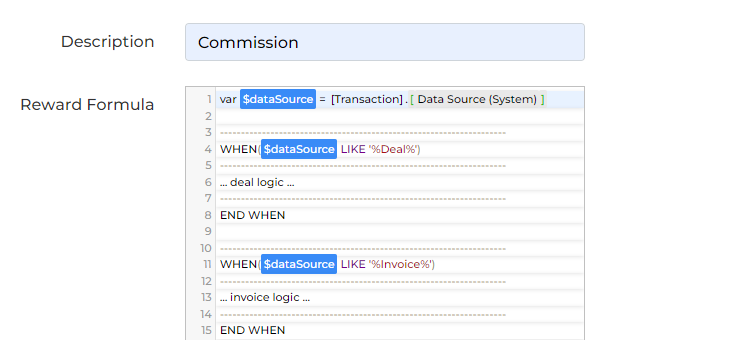This screenshot has height=361, width=741.
Task: Click the WHEN keyword on line 4
Action: 239,149
